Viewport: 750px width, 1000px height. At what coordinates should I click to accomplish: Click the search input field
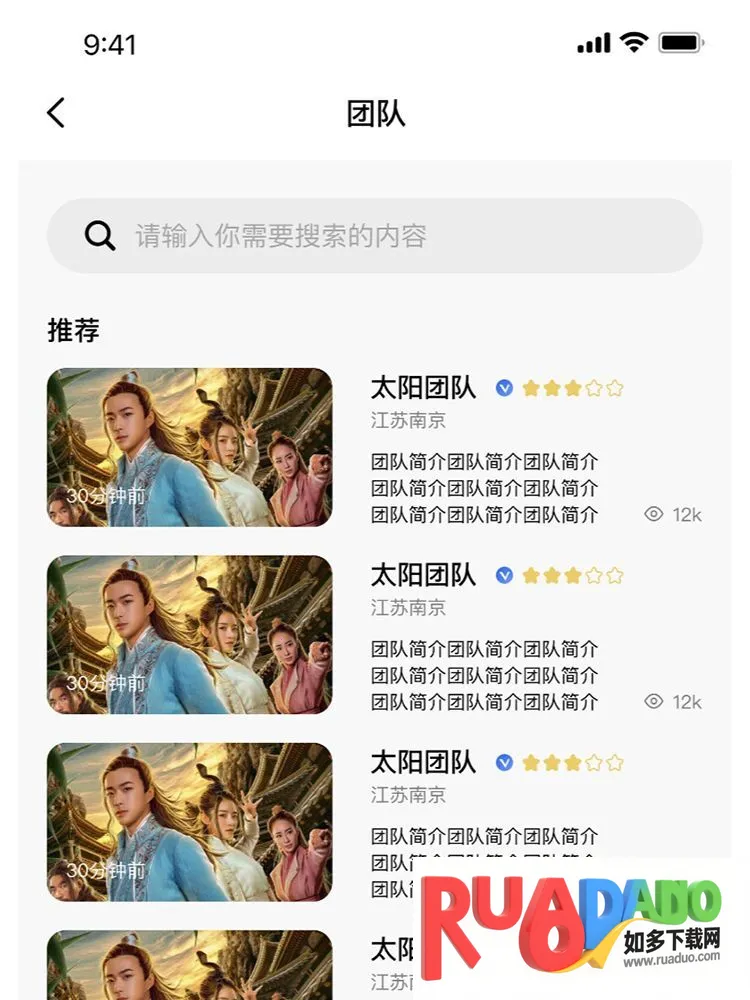pyautogui.click(x=400, y=236)
